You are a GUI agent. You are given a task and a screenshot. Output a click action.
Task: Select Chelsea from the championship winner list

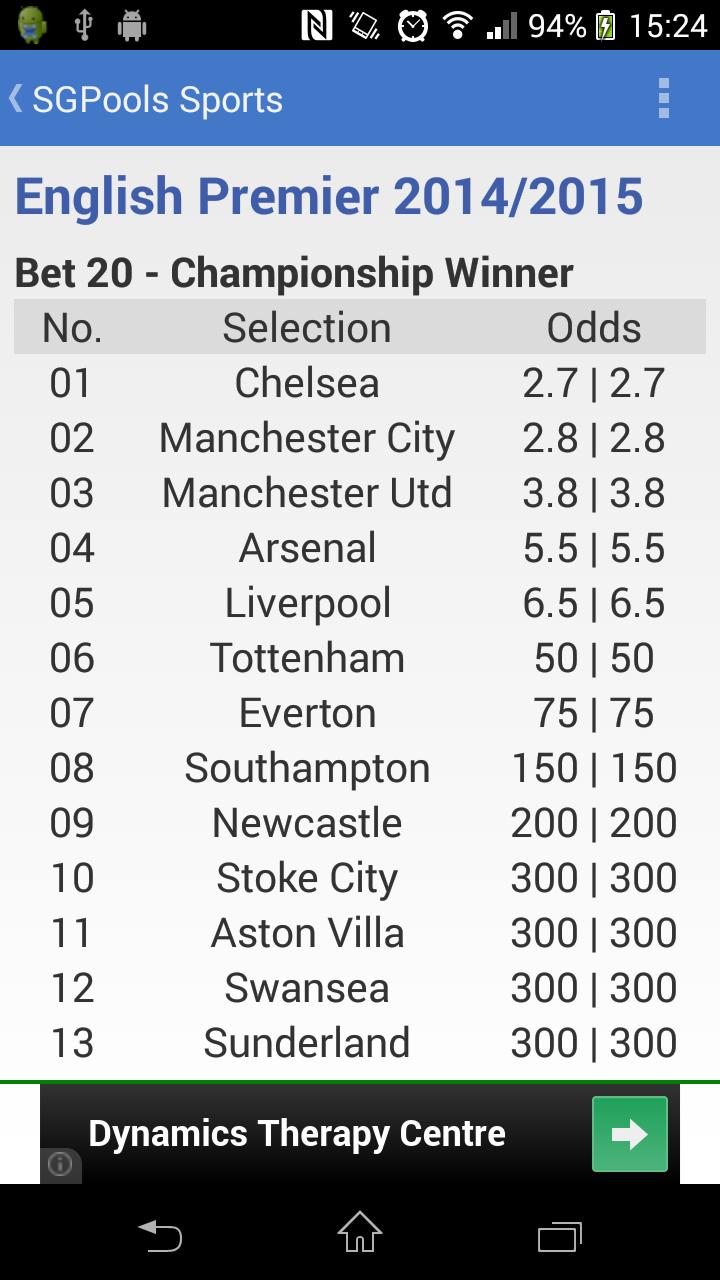click(307, 382)
